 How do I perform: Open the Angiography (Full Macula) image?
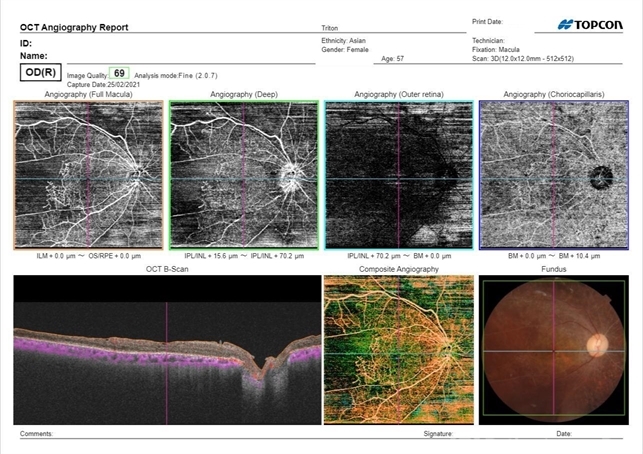pyautogui.click(x=88, y=176)
